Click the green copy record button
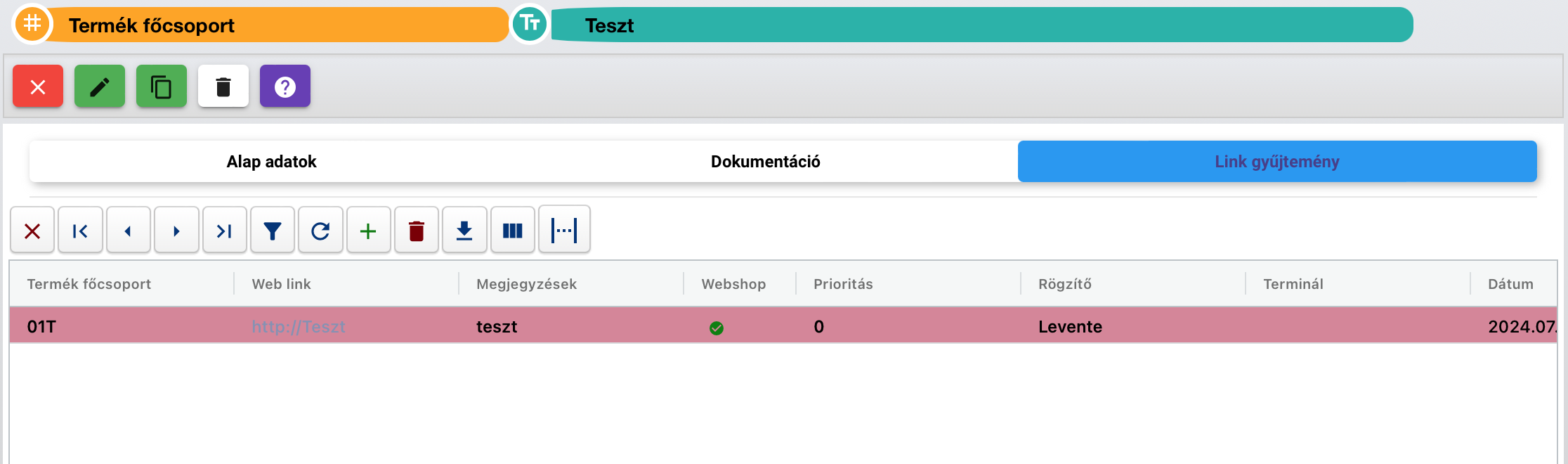1568x464 pixels. 162,86
